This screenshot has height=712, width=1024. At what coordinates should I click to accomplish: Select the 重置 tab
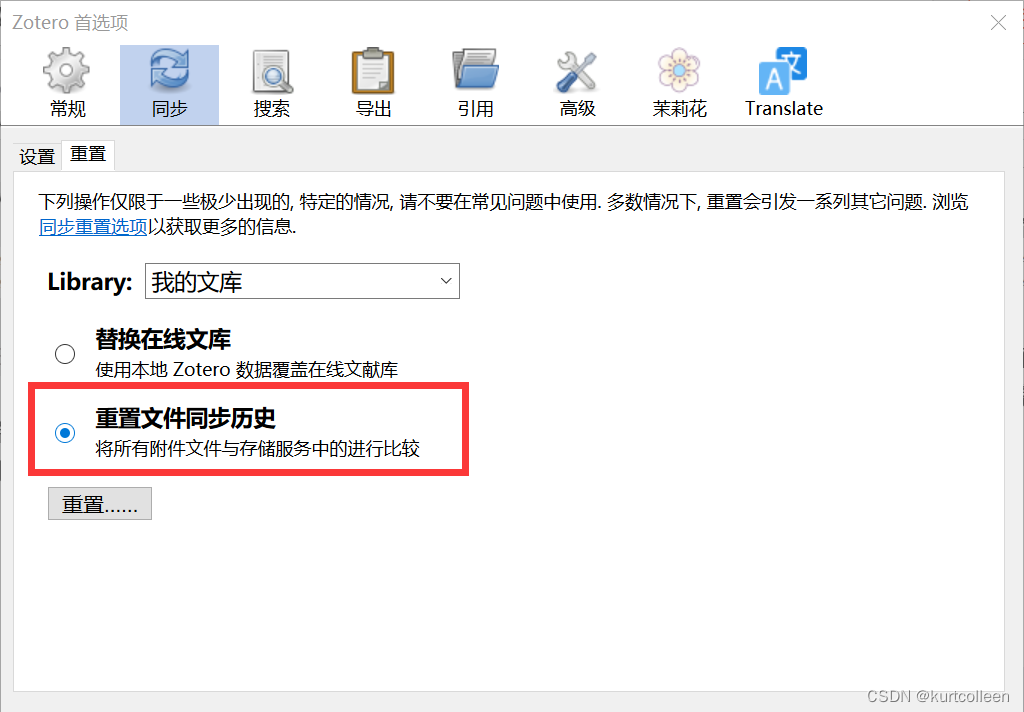coord(87,155)
